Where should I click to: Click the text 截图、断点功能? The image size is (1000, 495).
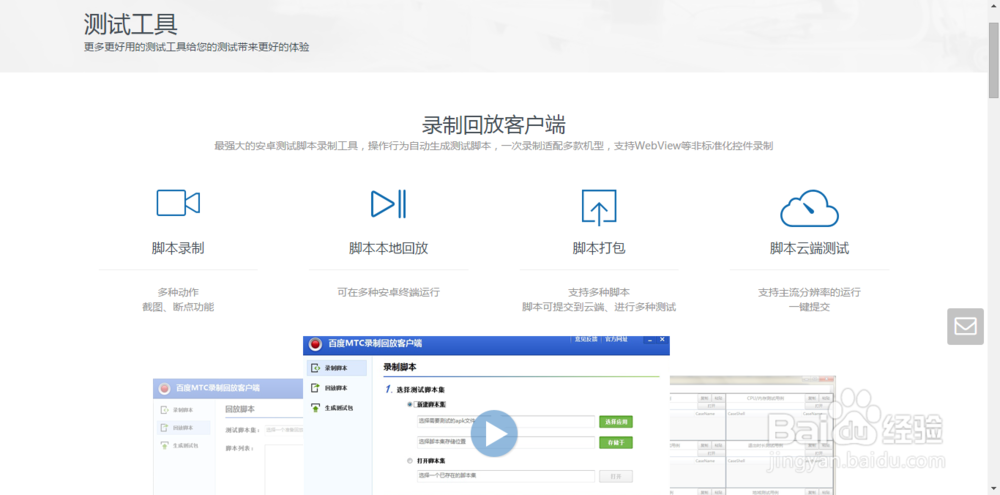[x=178, y=307]
